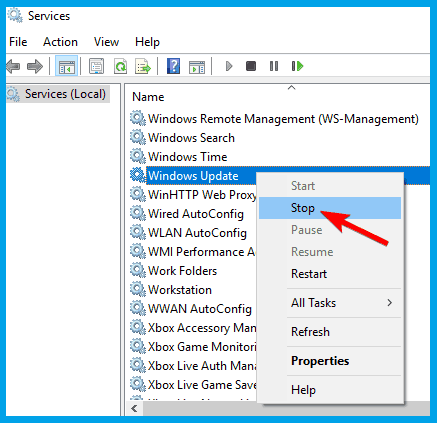Open the Help menu in the menu bar
The width and height of the screenshot is (437, 423).
pyautogui.click(x=147, y=42)
